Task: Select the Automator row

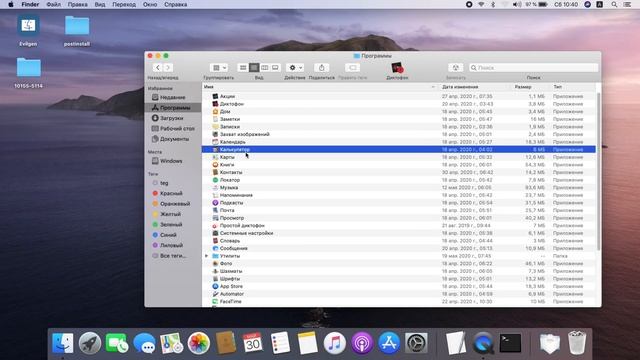Action: click(x=399, y=294)
